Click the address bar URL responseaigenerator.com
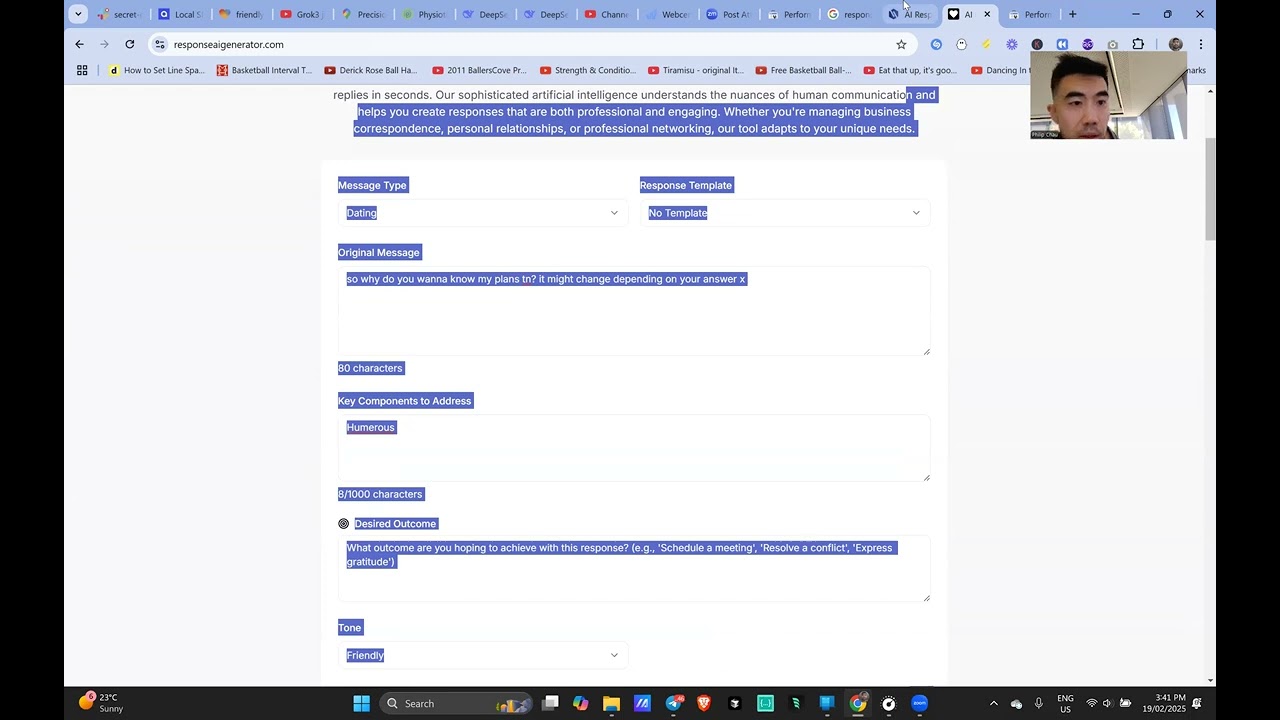Viewport: 1280px width, 720px height. [x=228, y=44]
